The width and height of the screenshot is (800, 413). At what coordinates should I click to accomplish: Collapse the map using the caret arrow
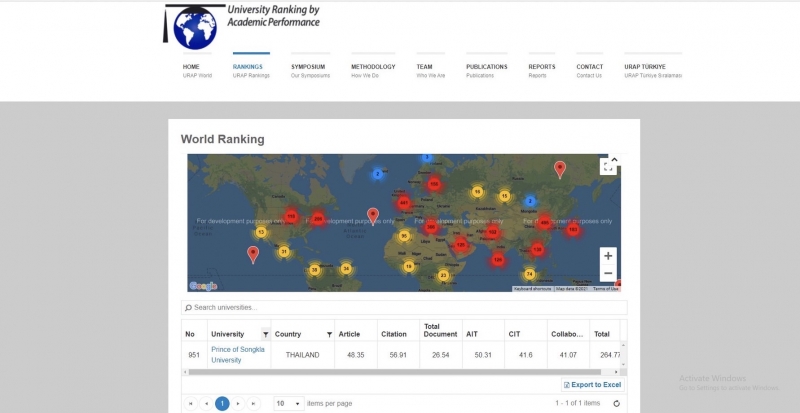point(614,160)
